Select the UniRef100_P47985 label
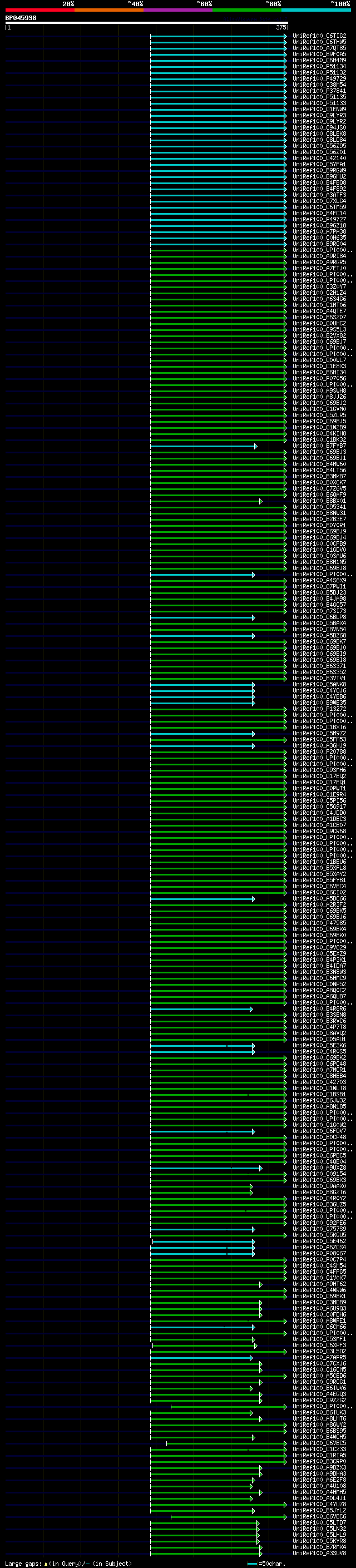356x1568 pixels. pos(319,923)
